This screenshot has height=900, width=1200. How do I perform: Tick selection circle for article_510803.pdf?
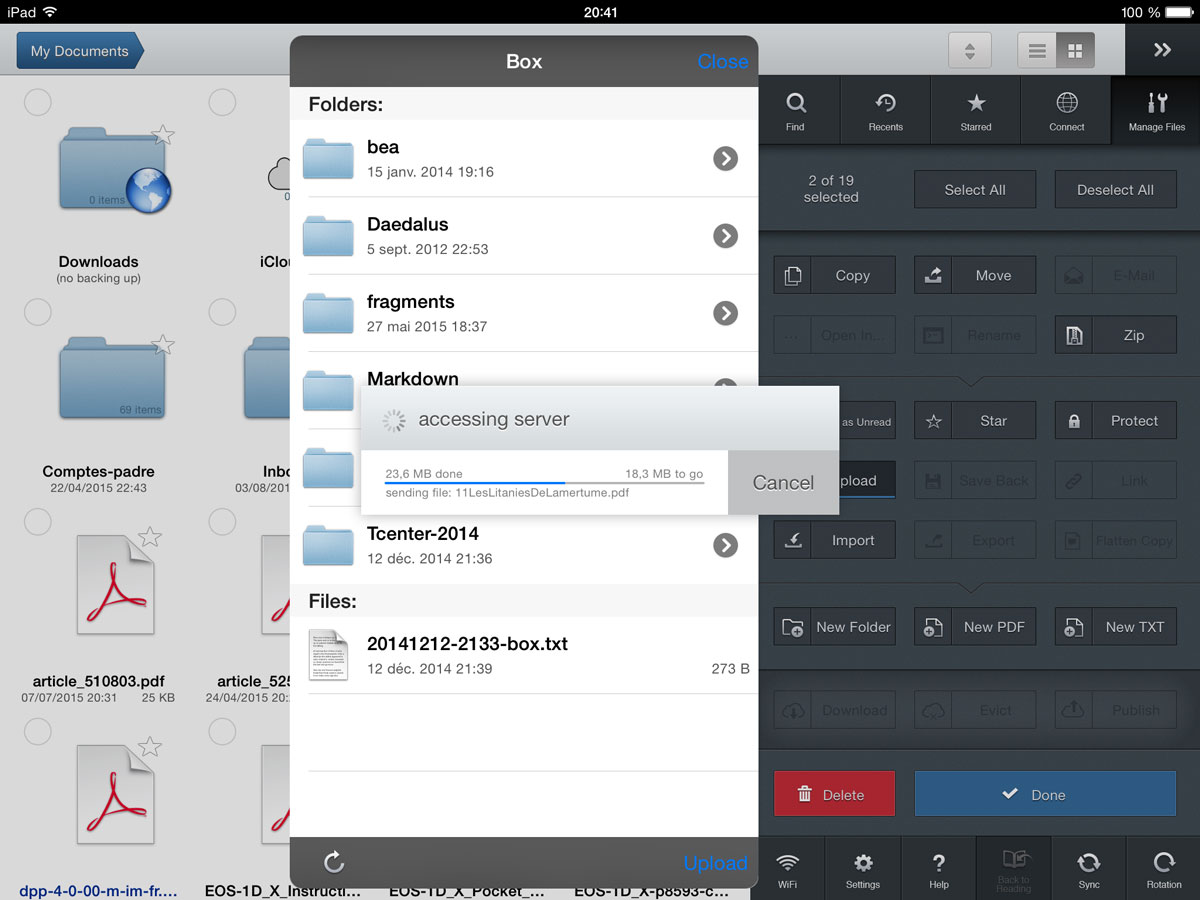(37, 521)
